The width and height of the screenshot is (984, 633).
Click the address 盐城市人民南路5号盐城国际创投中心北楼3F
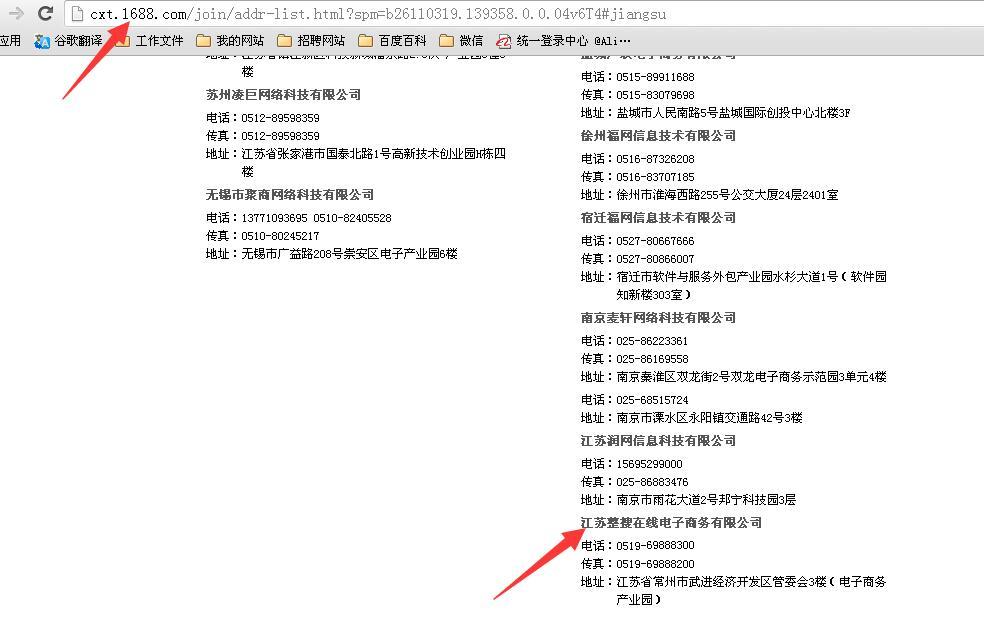pyautogui.click(x=733, y=113)
